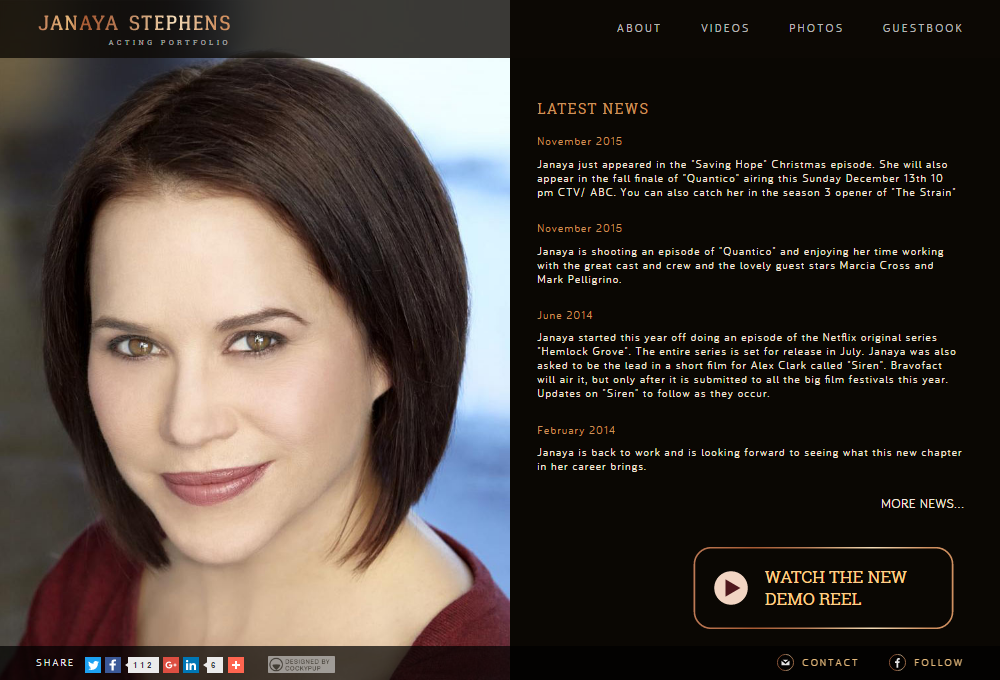Share via the LinkedIn icon
Screen dimensions: 1000x680
[x=191, y=665]
